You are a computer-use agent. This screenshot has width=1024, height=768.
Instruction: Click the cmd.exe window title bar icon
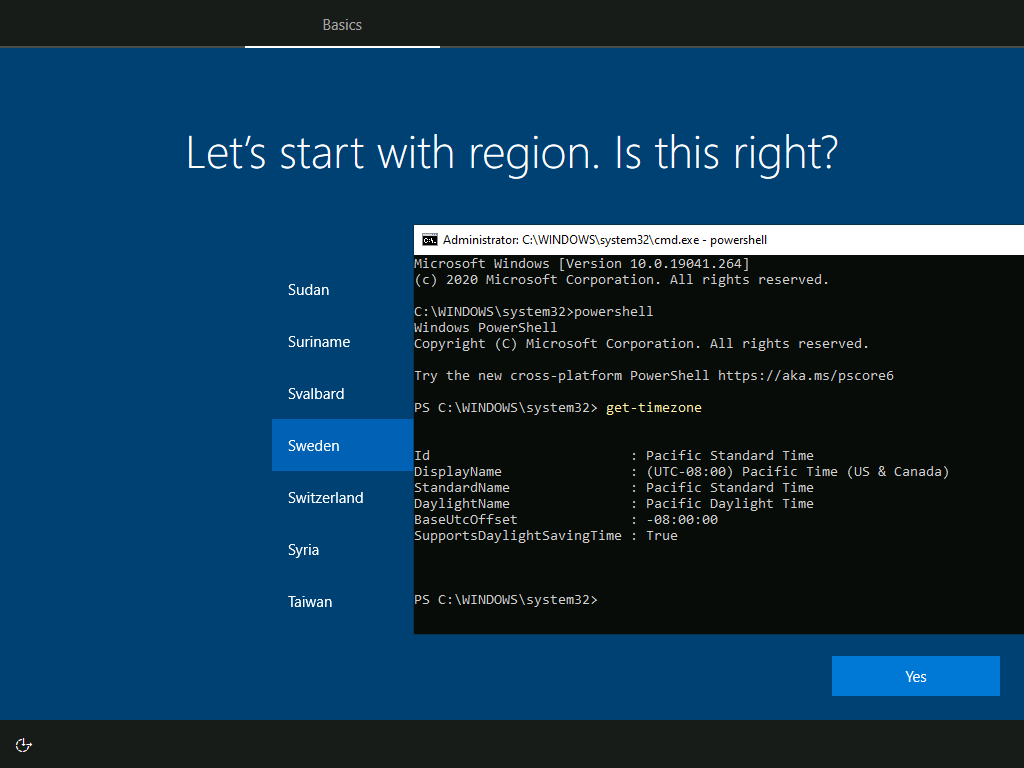(x=429, y=240)
